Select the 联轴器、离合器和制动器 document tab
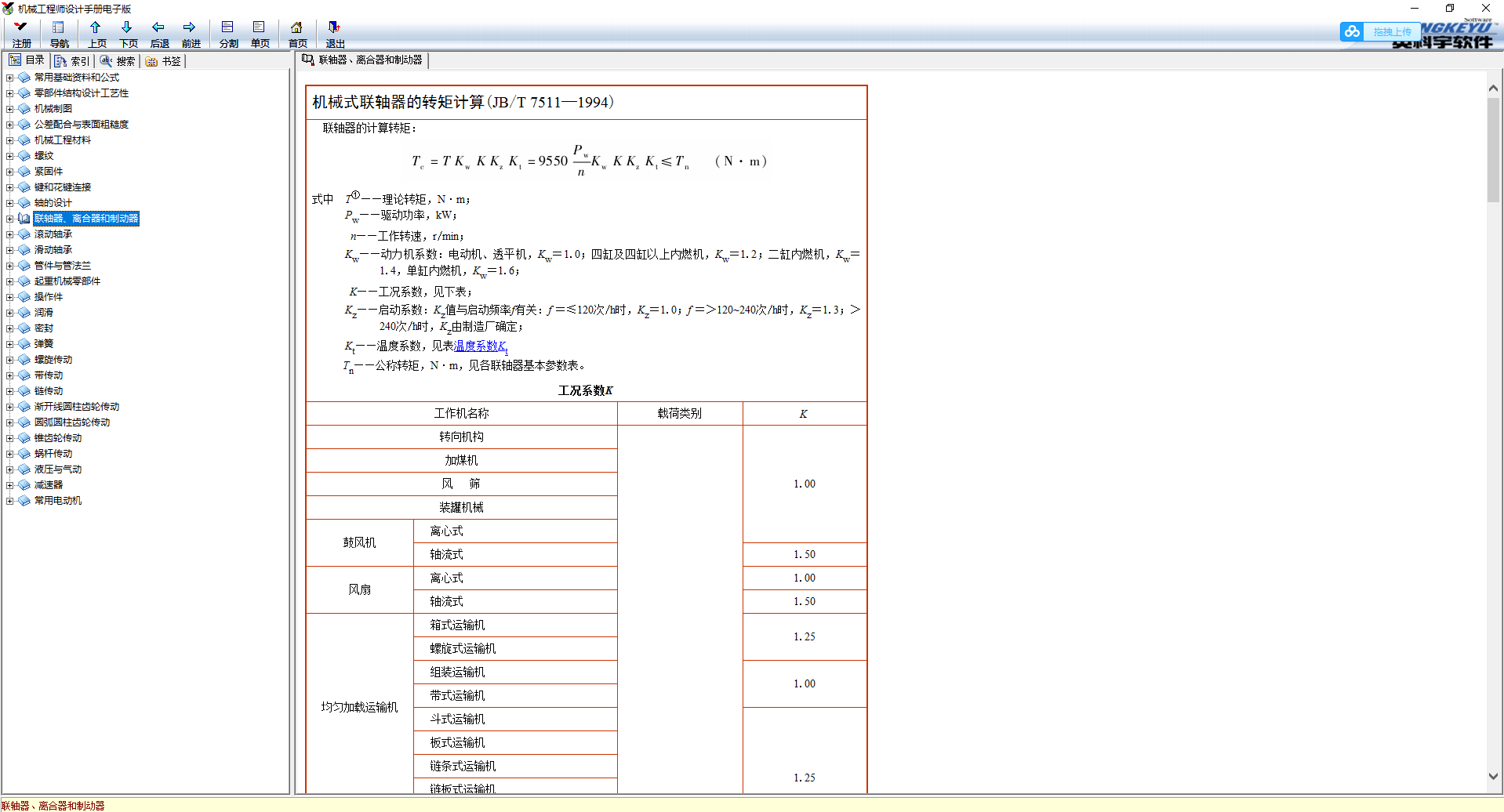The image size is (1504, 812). tap(362, 60)
